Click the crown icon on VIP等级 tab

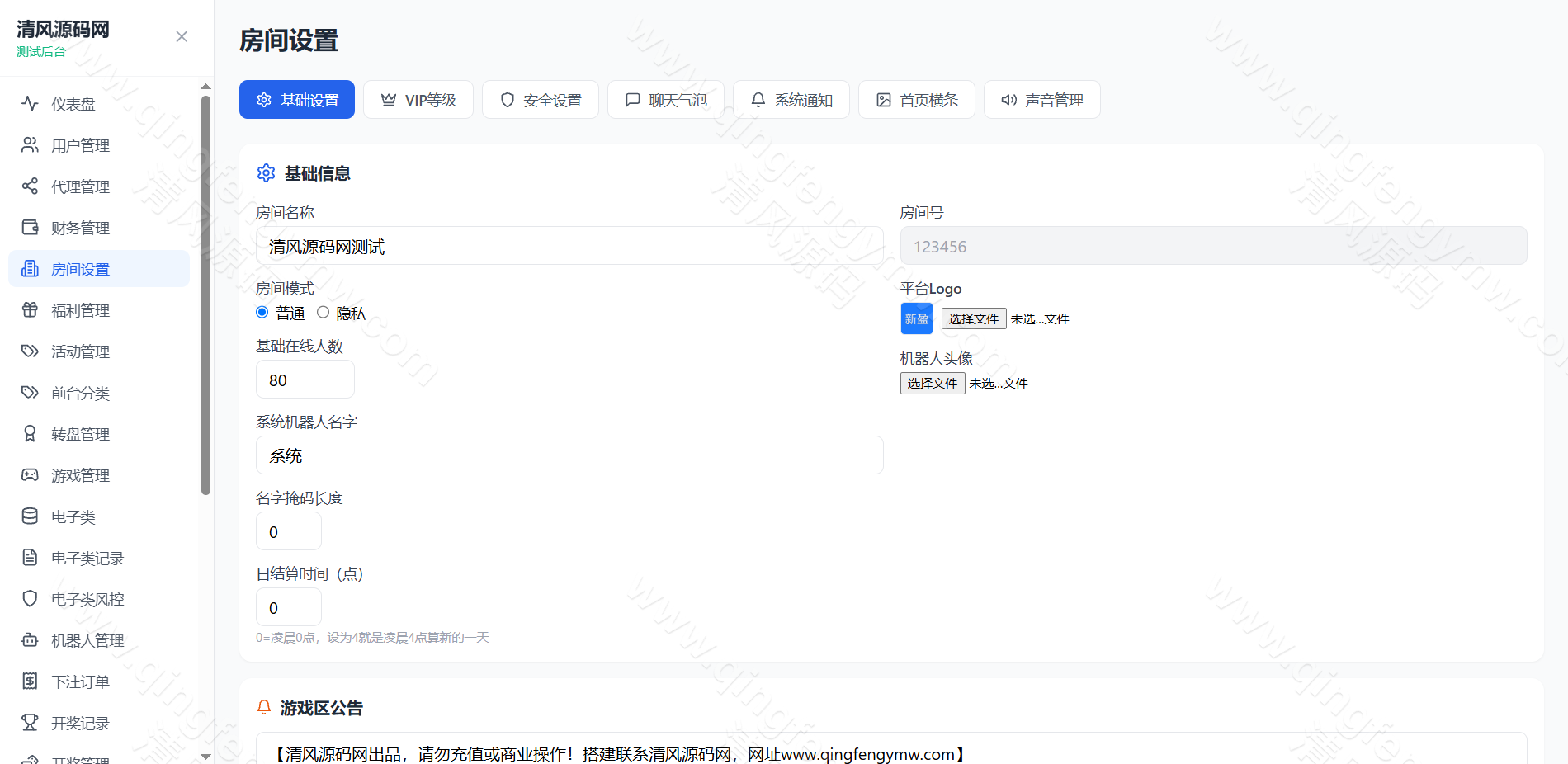tap(389, 100)
